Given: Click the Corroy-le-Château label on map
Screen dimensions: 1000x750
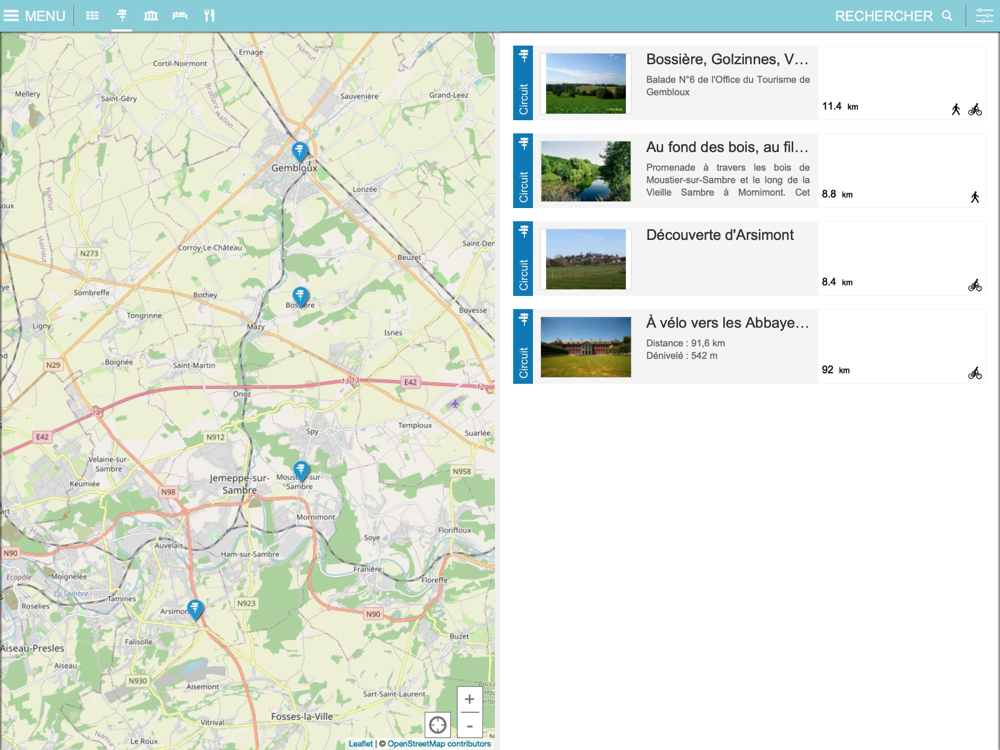Looking at the screenshot, I should (x=210, y=247).
